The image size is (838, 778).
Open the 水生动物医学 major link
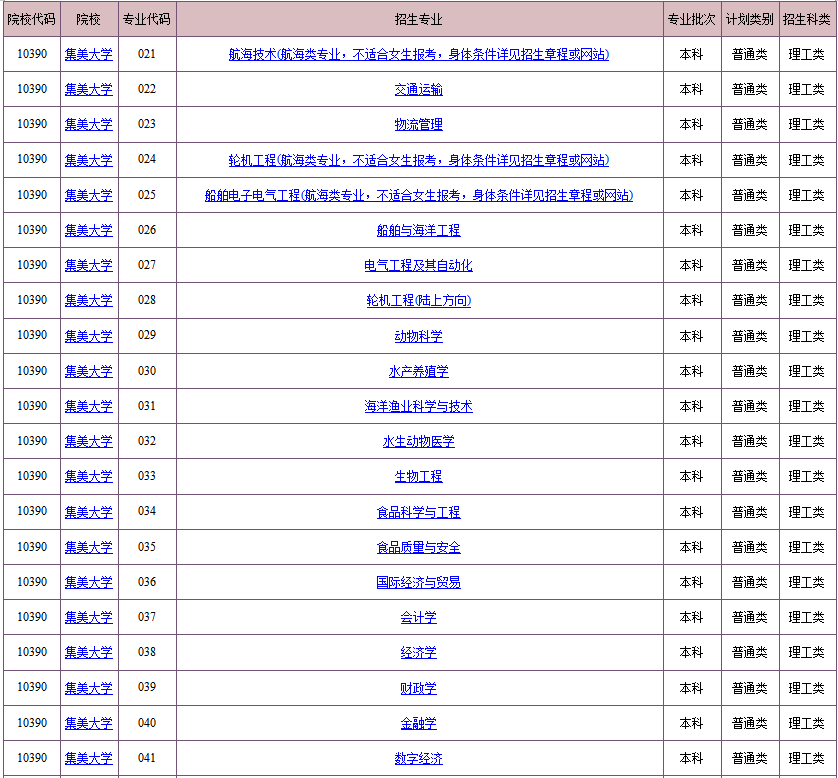(418, 441)
